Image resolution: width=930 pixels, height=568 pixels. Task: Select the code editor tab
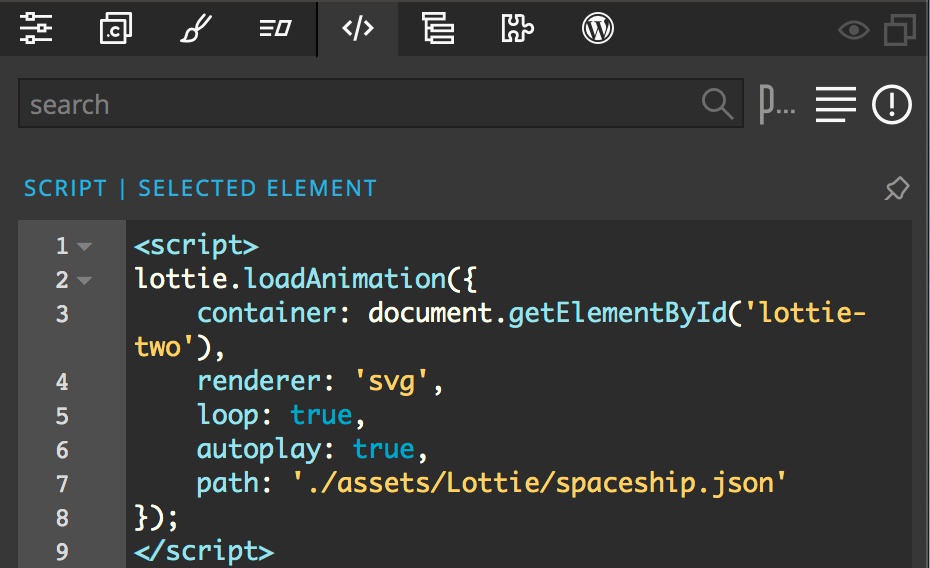pos(358,28)
